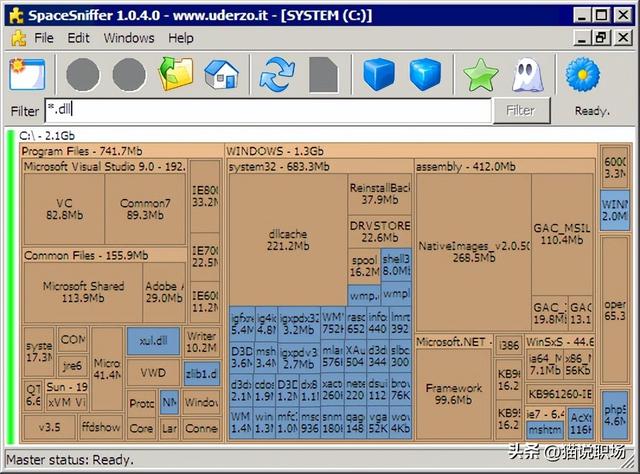Screen dimensions: 640x474
Task: Click the white ghost icon
Action: pyautogui.click(x=527, y=75)
